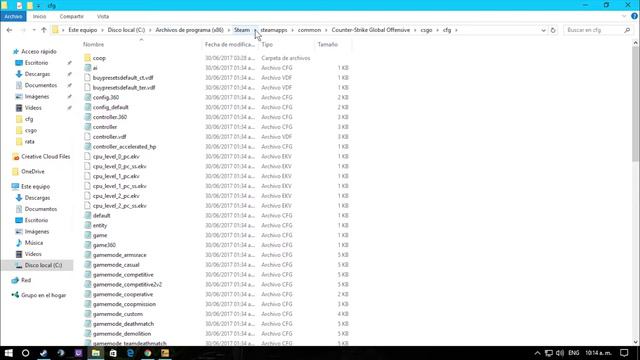Go to Disco local (C:) breadcrumb
This screenshot has width=640, height=360.
pos(126,30)
